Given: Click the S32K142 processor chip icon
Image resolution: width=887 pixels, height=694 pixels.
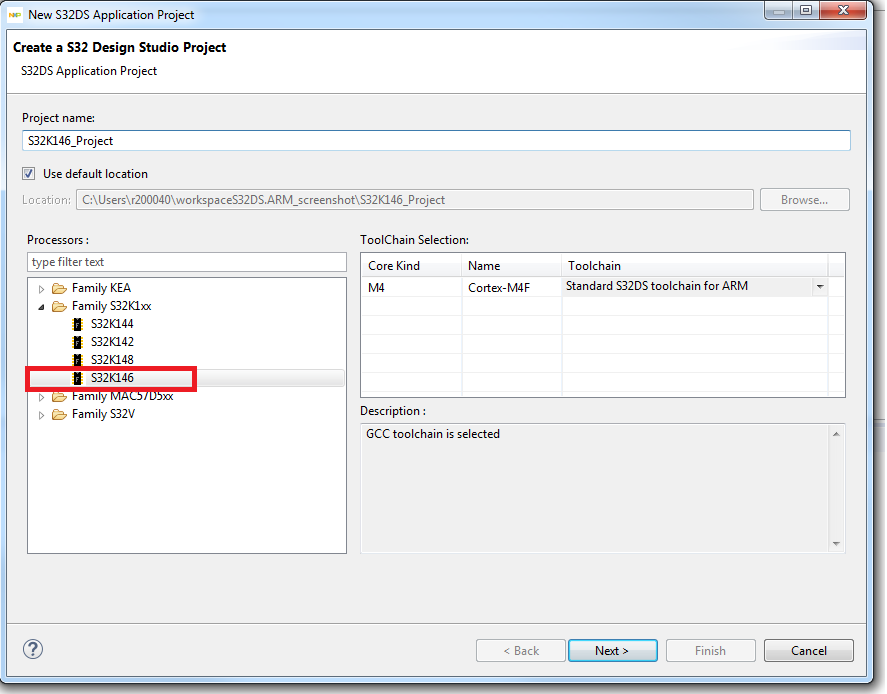Looking at the screenshot, I should (x=77, y=342).
